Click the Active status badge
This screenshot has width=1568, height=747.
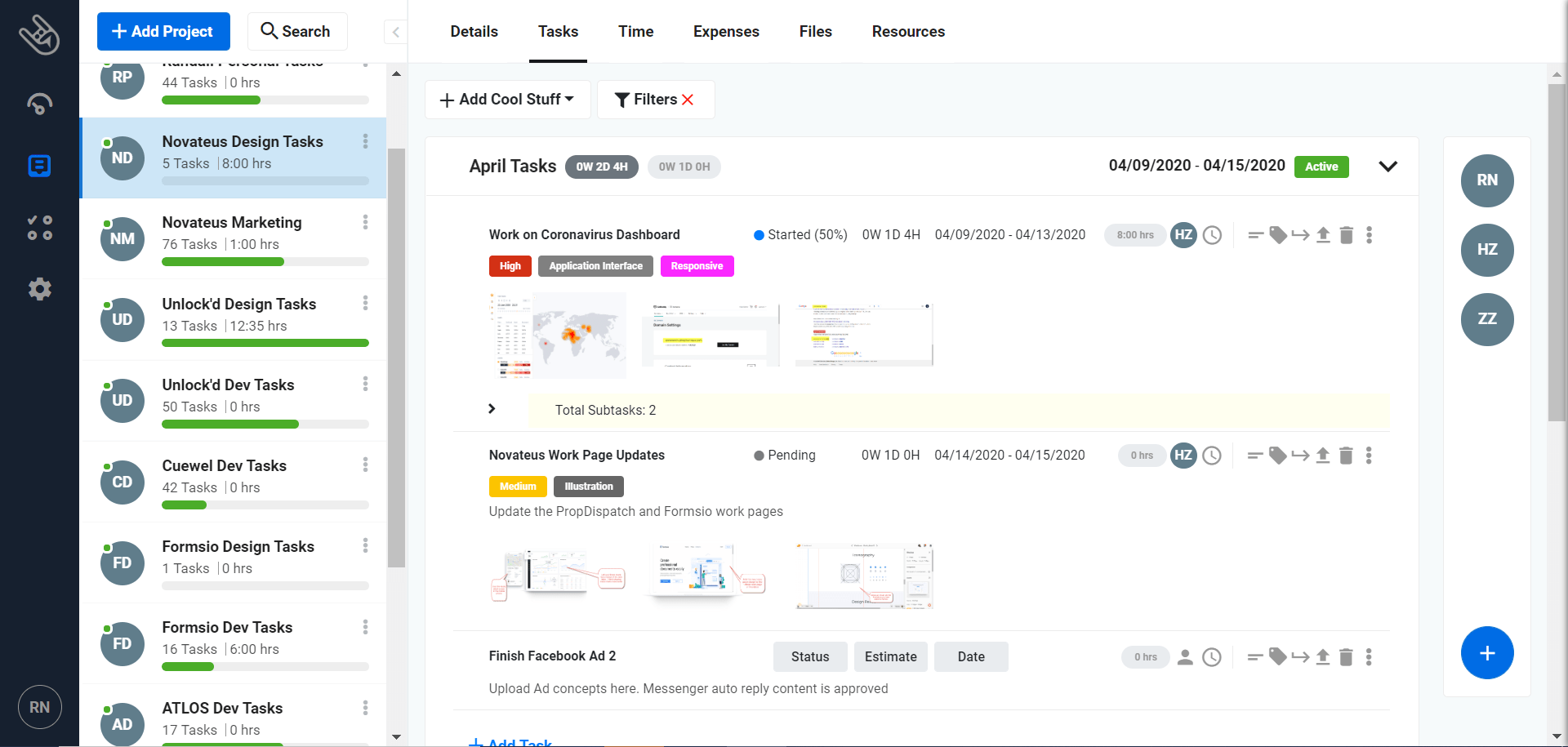[x=1321, y=167]
